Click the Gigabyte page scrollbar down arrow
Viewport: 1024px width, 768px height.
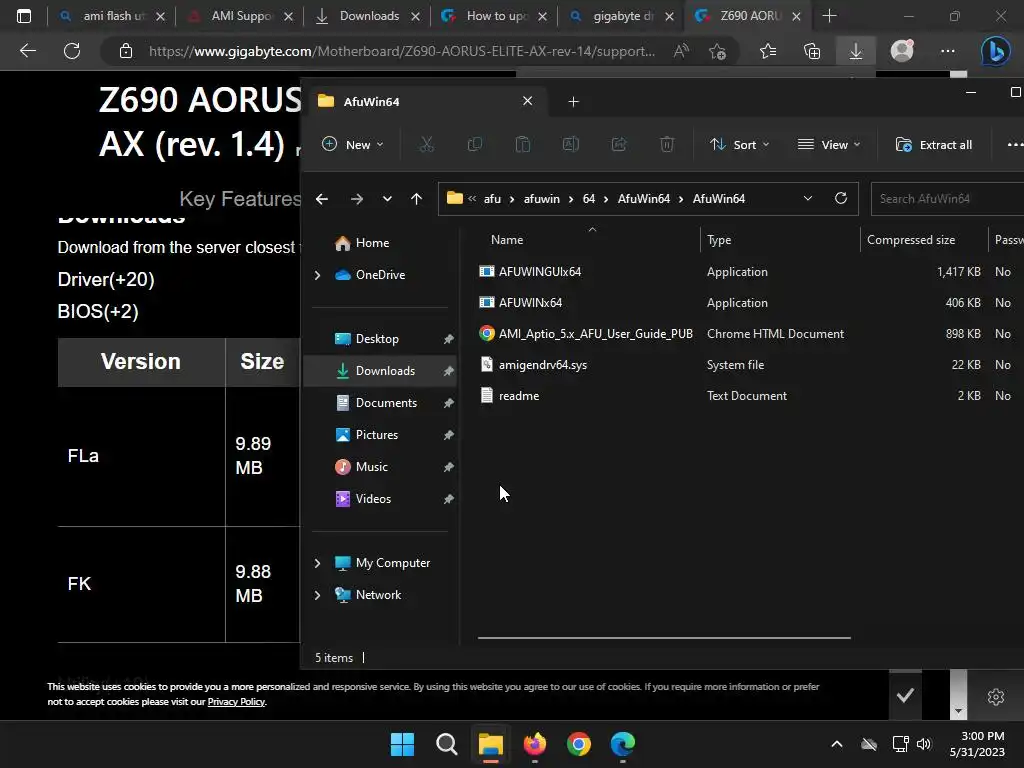pyautogui.click(x=958, y=711)
